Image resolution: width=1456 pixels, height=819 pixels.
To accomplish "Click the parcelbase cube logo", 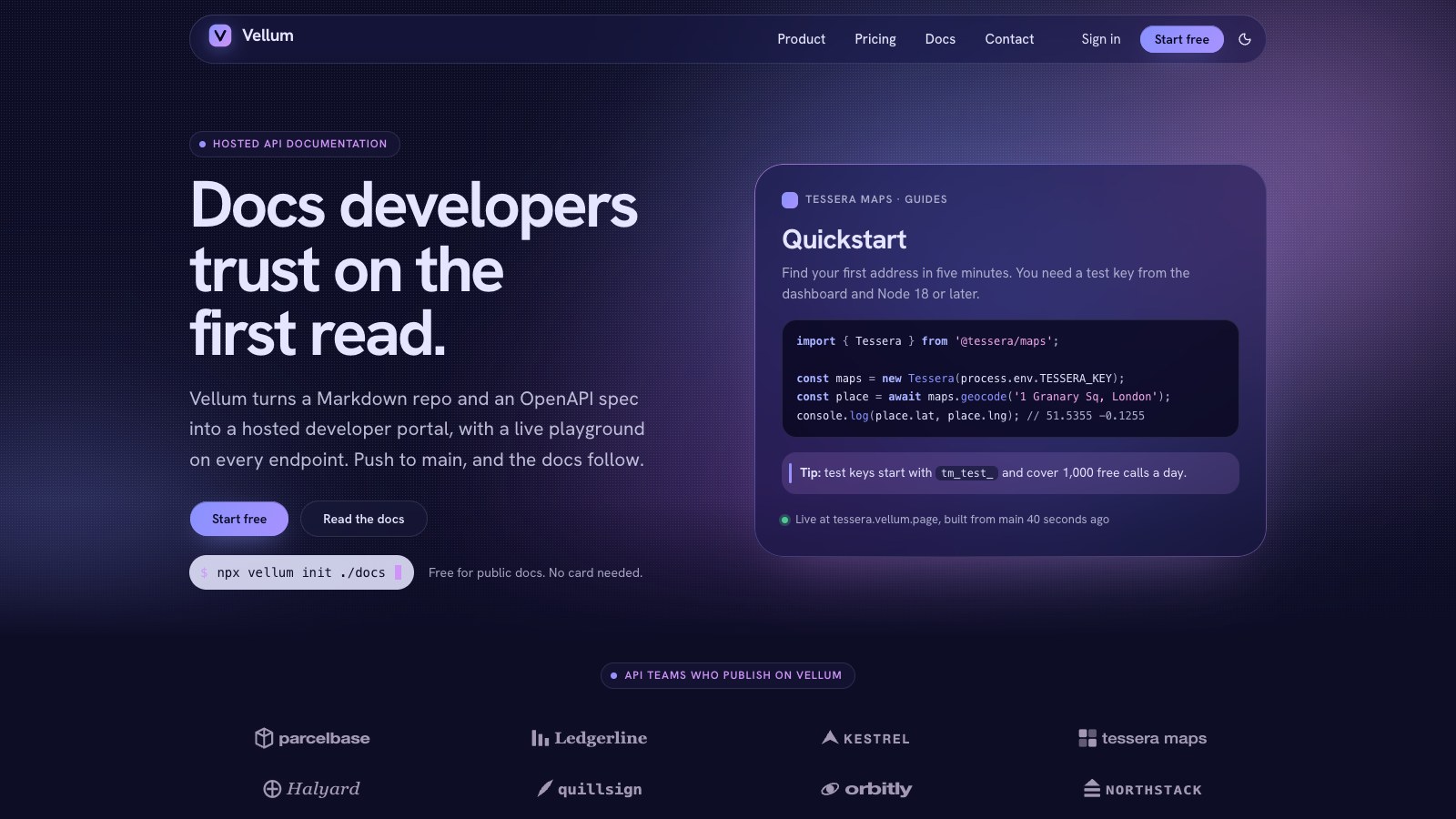I will click(264, 738).
